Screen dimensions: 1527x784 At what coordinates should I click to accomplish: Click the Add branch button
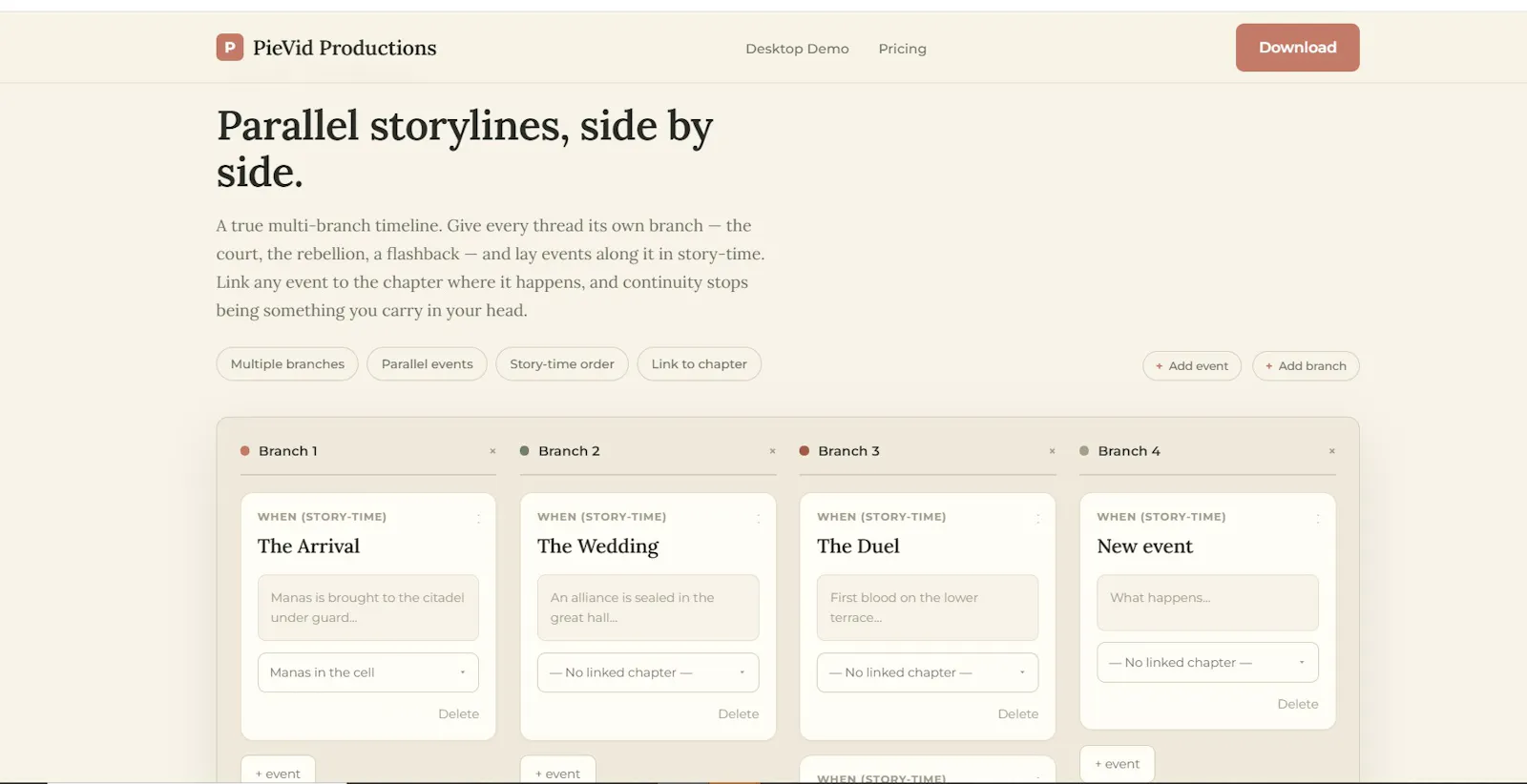click(x=1306, y=366)
